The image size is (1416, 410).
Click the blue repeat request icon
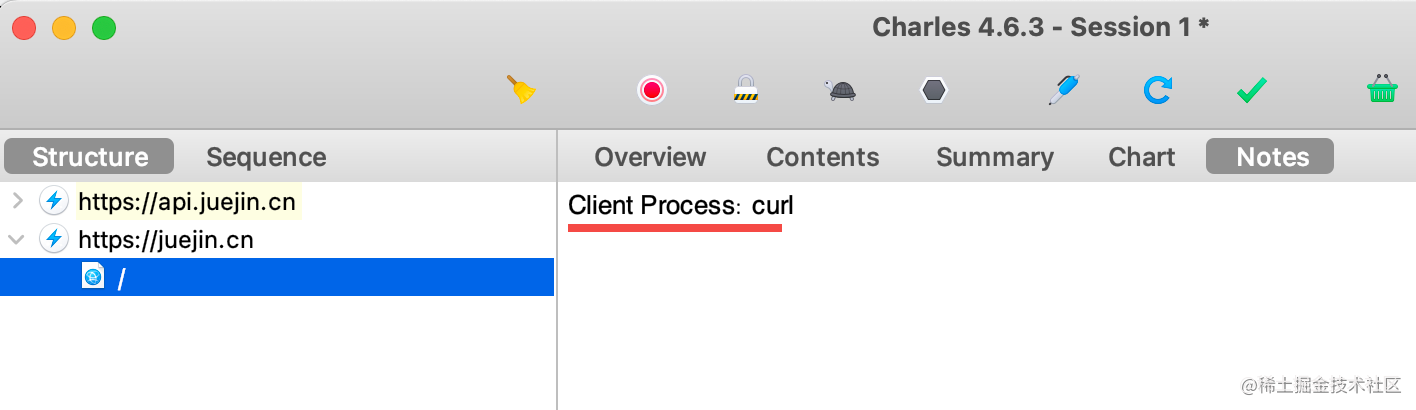1157,90
